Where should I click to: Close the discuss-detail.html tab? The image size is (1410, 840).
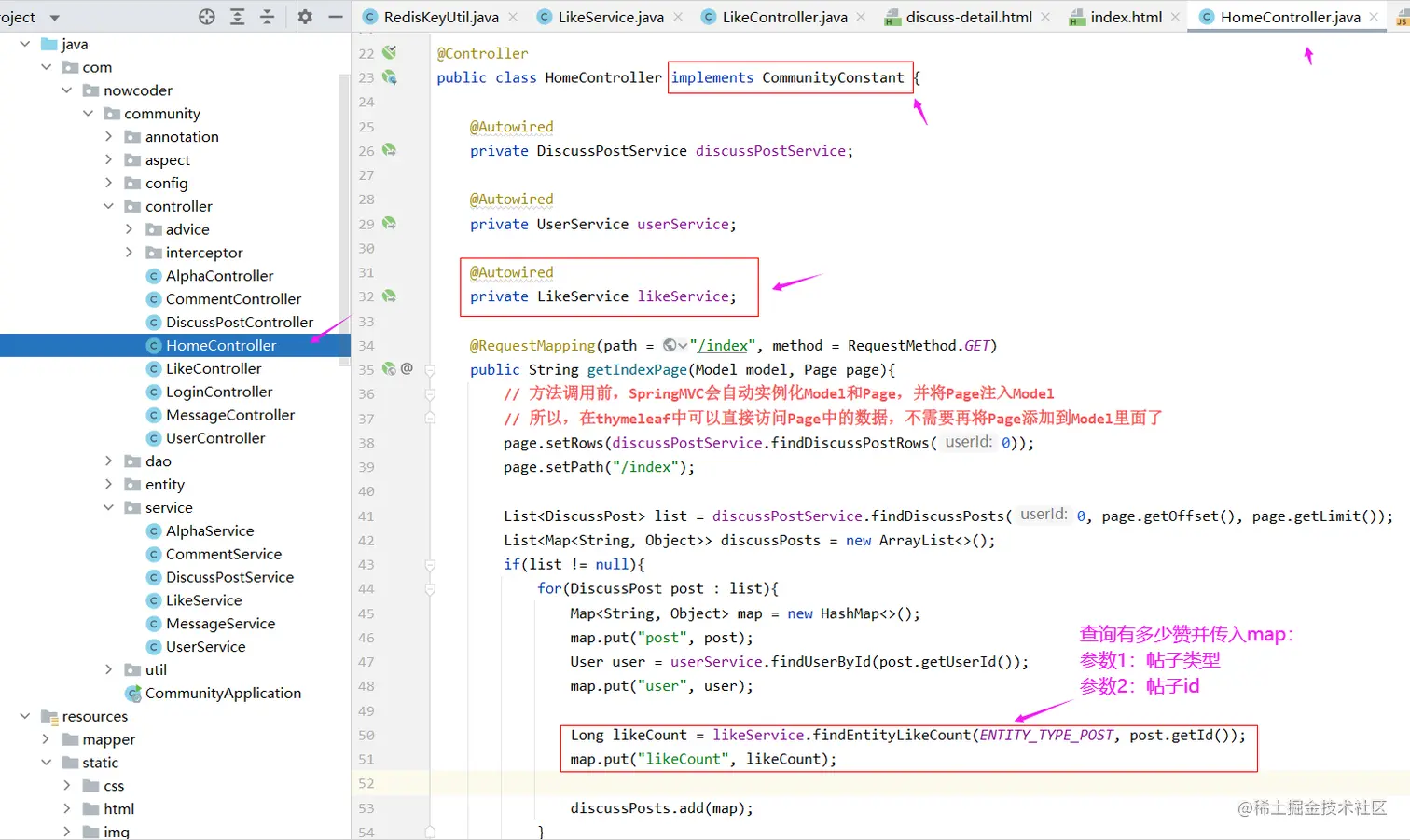tap(1045, 17)
